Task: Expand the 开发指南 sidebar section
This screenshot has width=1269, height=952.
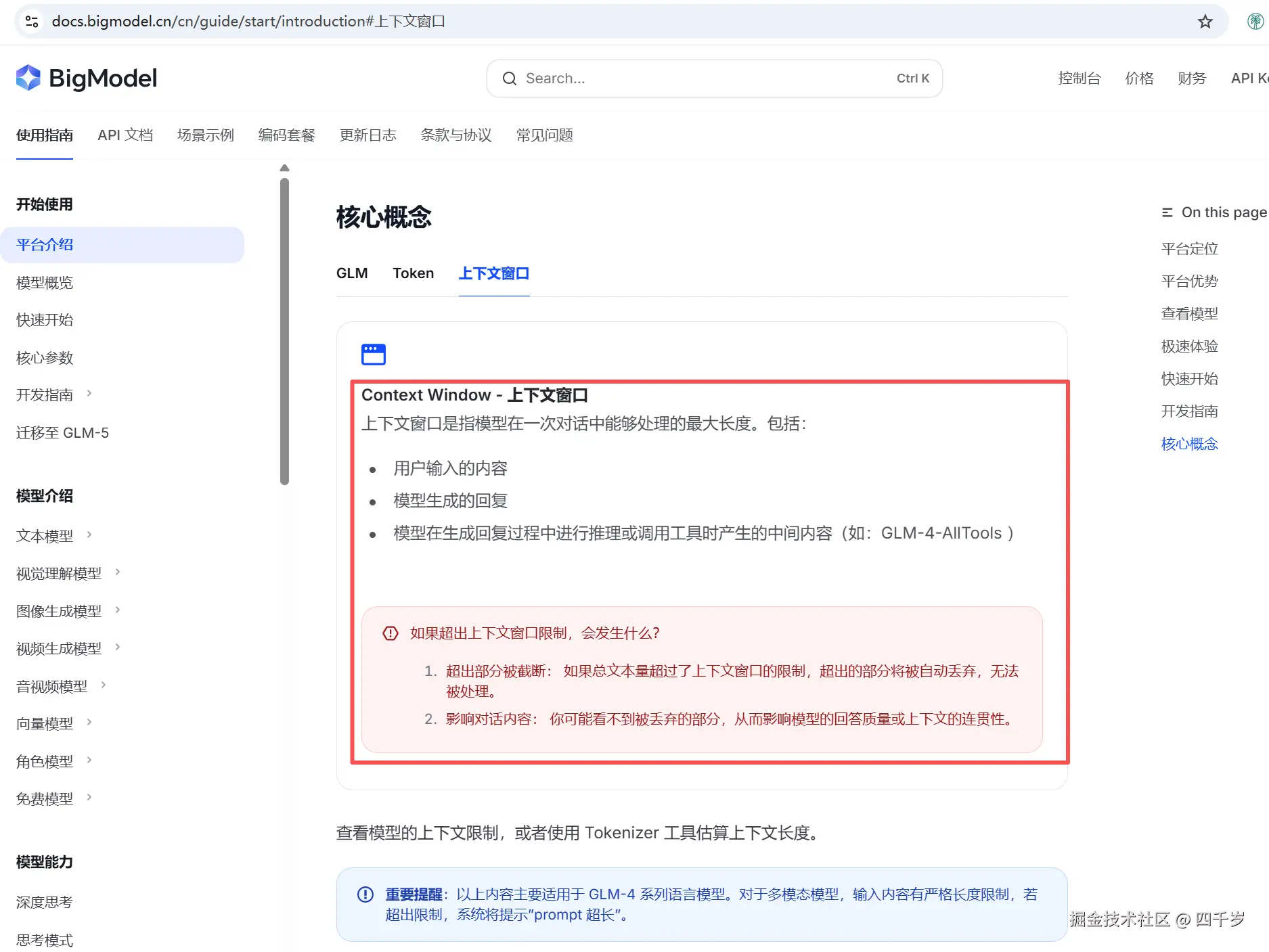Action: click(90, 394)
